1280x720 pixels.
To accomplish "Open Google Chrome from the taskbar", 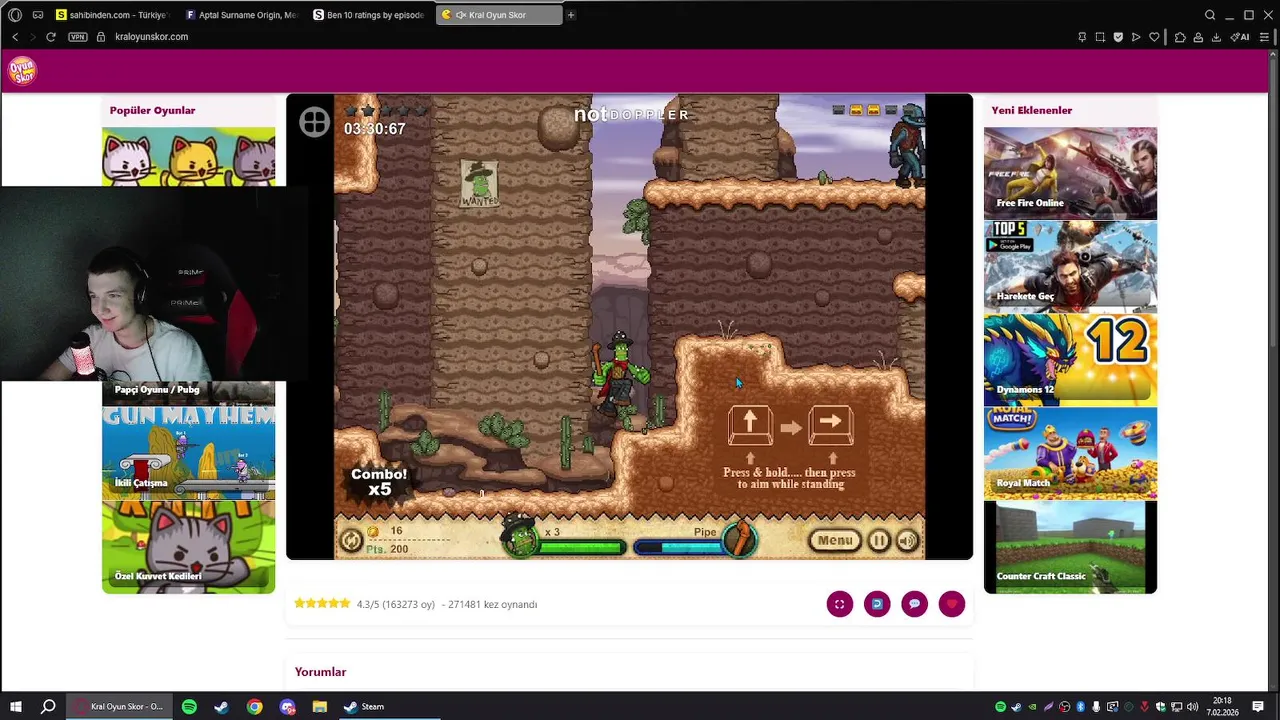I will [255, 707].
